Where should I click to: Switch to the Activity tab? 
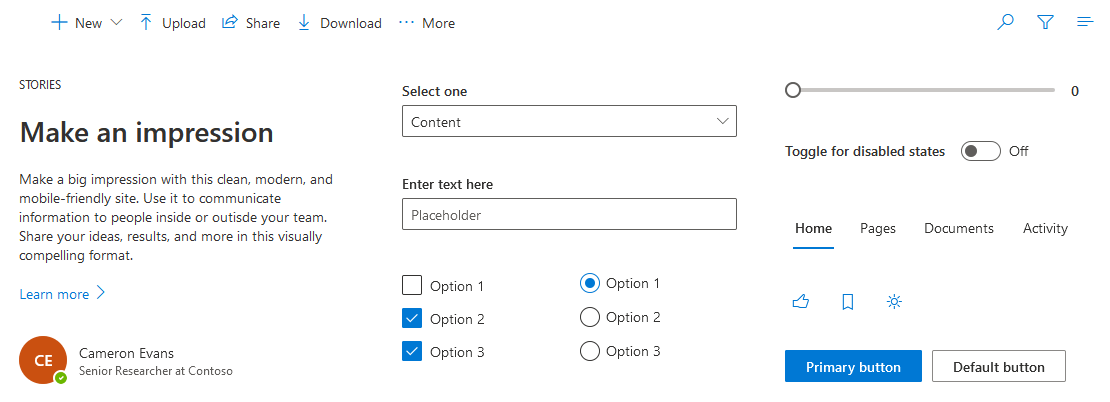click(x=1045, y=228)
